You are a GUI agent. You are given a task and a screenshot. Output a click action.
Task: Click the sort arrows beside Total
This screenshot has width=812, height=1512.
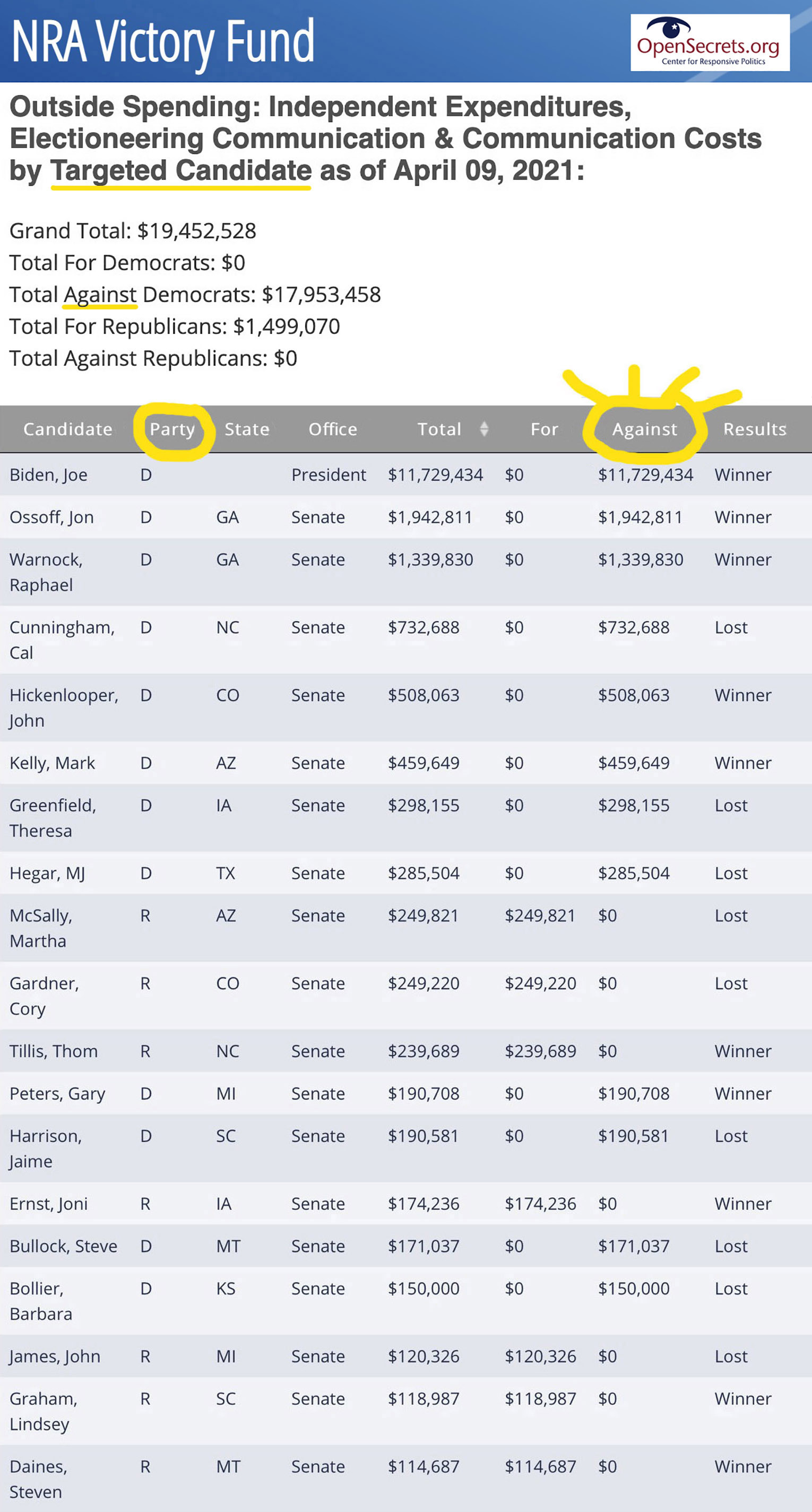[484, 429]
